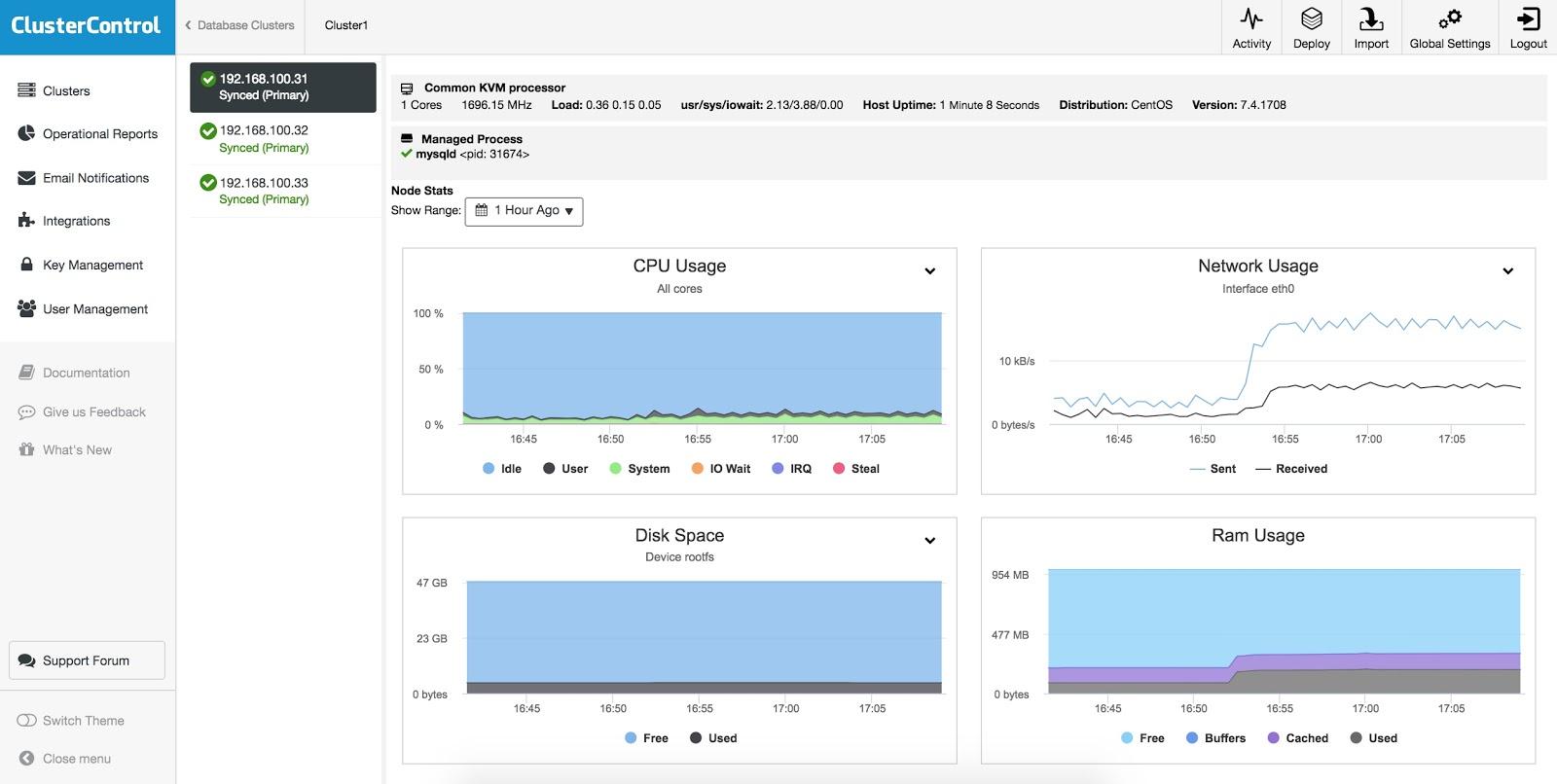The image size is (1557, 784).
Task: Click the Integrations puzzle icon
Action: 26,221
